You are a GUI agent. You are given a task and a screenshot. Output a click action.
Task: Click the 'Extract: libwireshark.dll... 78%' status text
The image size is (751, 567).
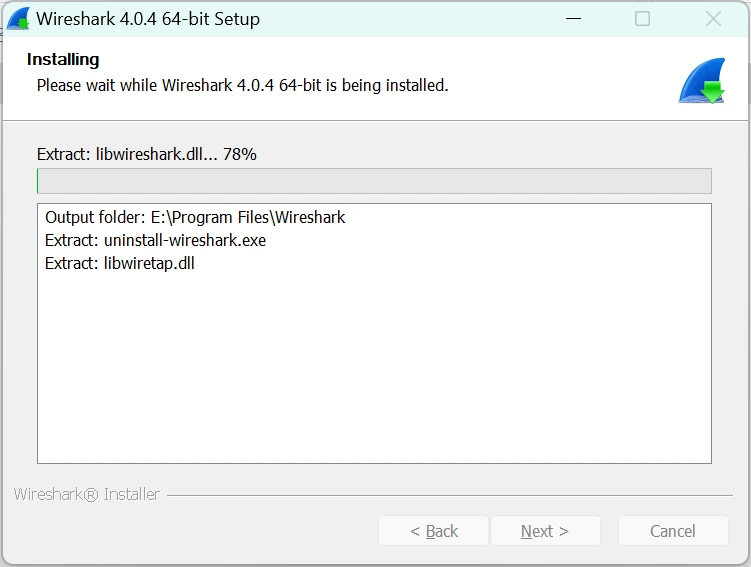(147, 154)
